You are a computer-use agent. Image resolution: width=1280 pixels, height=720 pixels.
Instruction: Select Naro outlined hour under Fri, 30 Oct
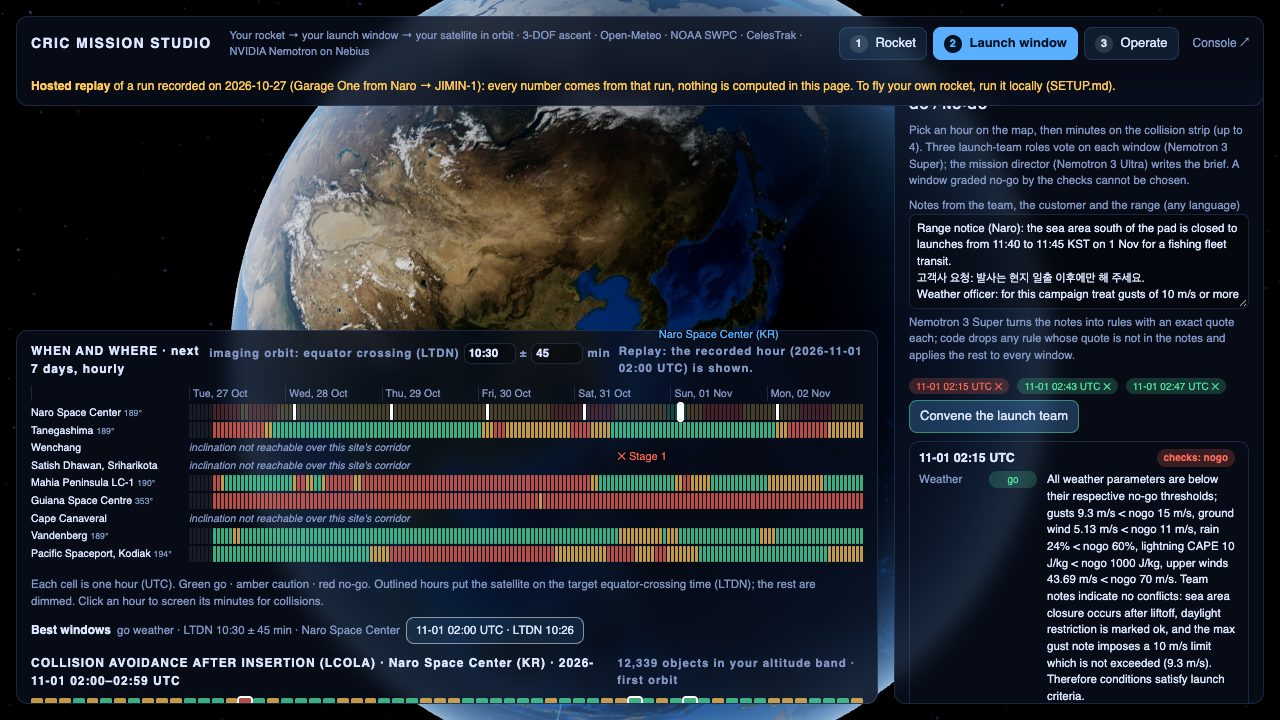[x=487, y=412]
